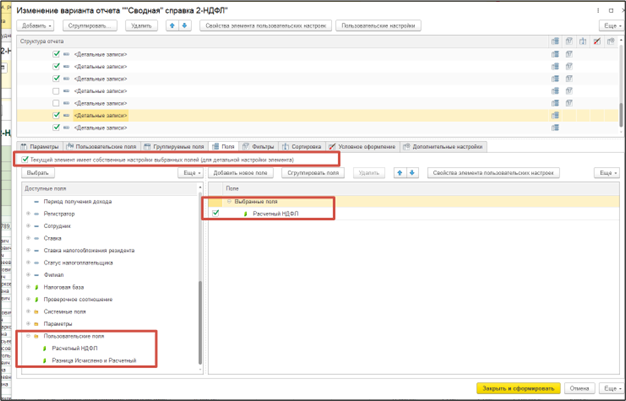
Task: Click selected-fields icon in structure table header
Action: click(555, 41)
